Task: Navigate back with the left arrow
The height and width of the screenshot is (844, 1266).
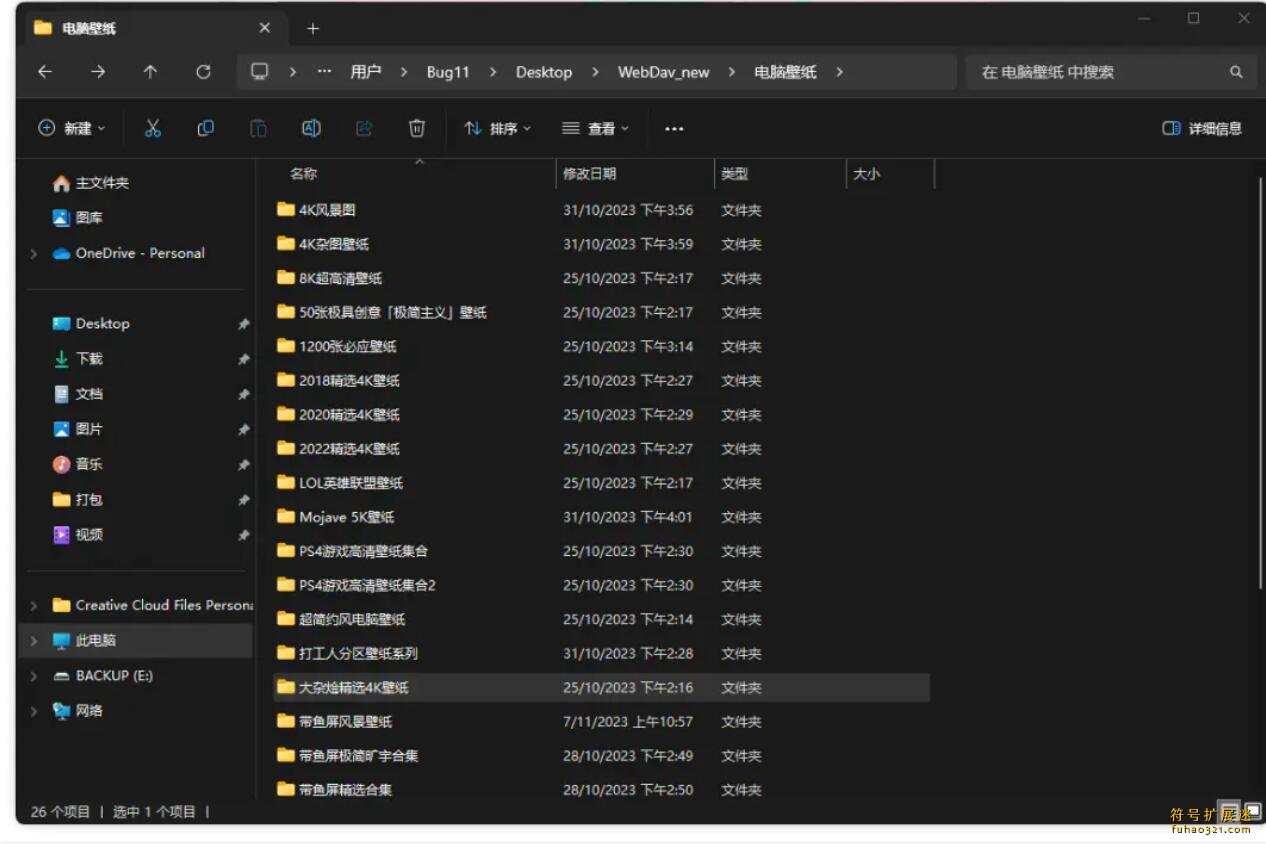Action: click(x=45, y=72)
